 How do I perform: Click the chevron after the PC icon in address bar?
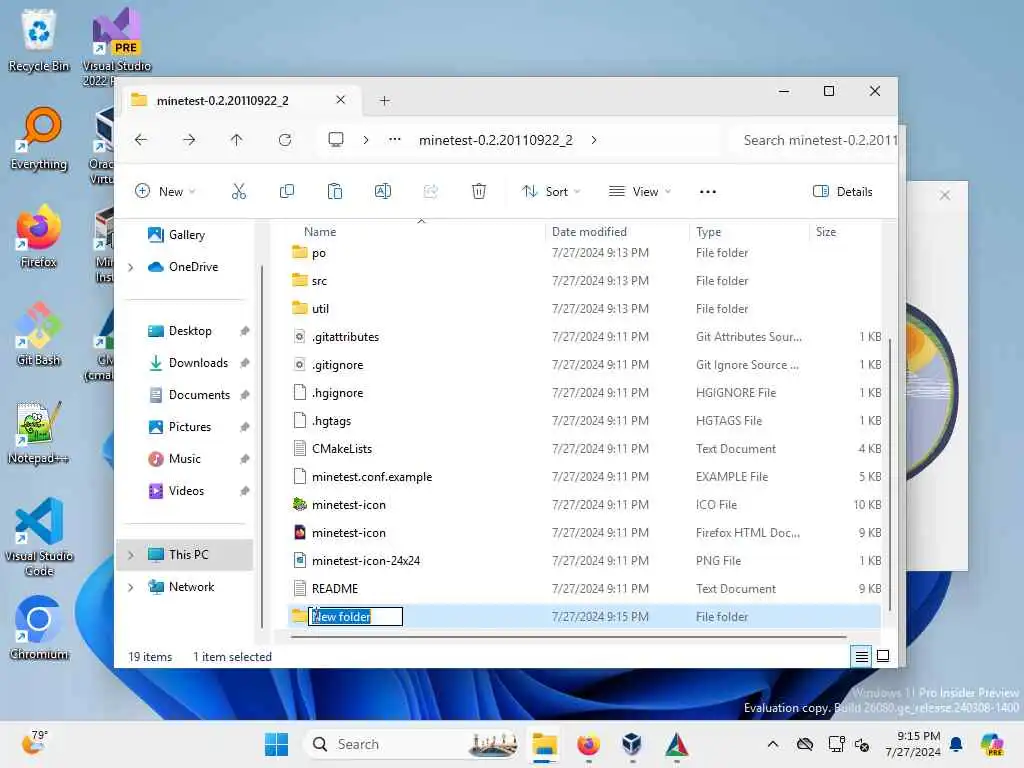tap(366, 140)
